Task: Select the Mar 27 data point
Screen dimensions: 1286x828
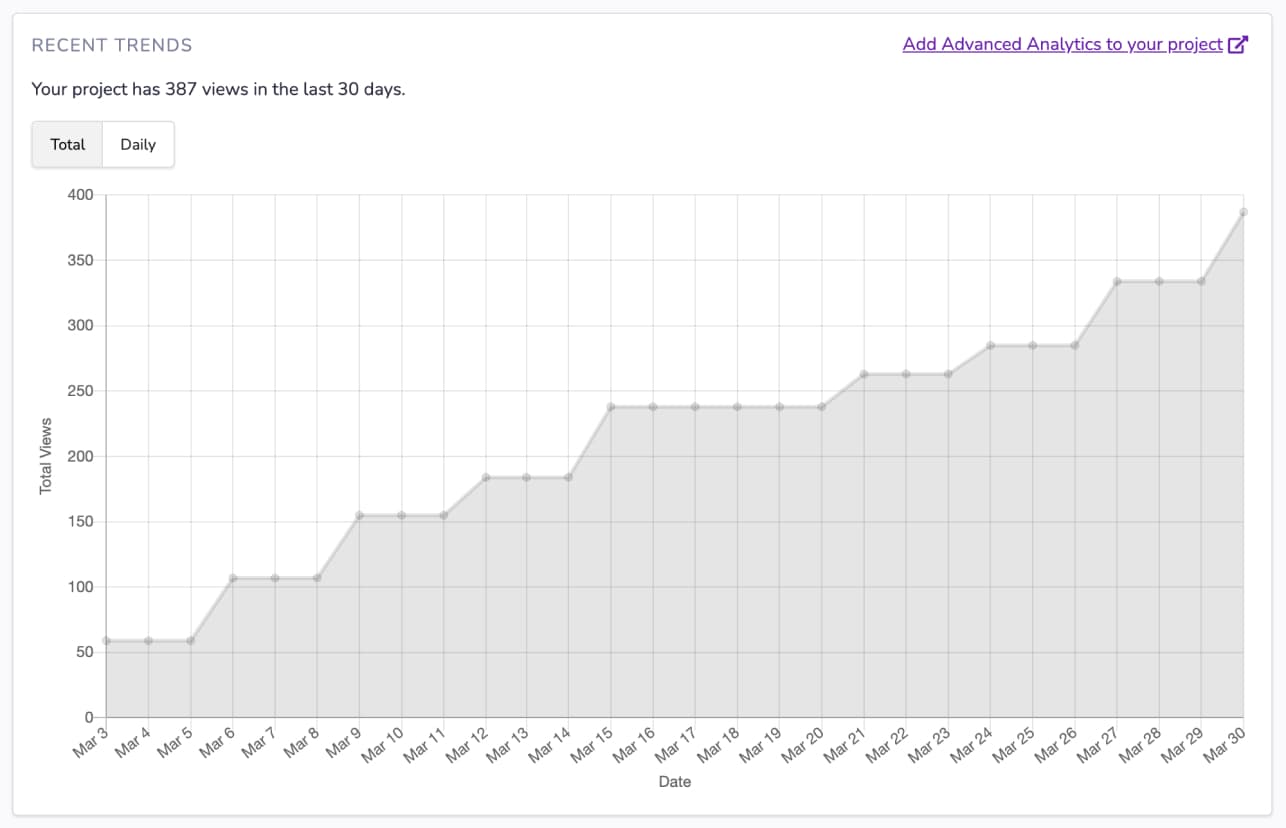Action: coord(1115,281)
